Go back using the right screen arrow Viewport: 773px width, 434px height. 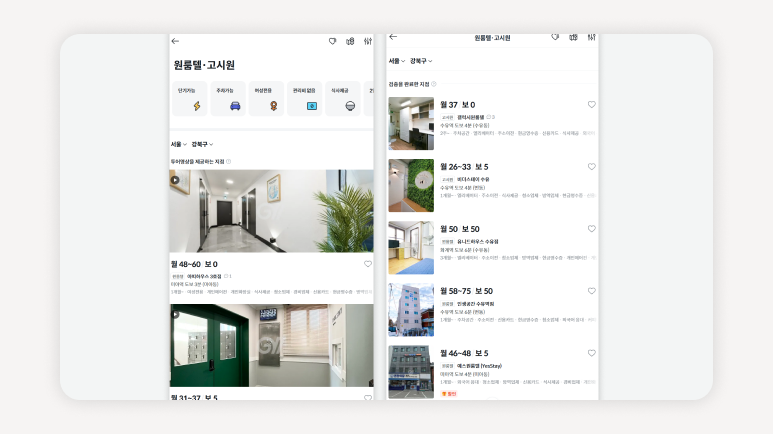tap(393, 37)
